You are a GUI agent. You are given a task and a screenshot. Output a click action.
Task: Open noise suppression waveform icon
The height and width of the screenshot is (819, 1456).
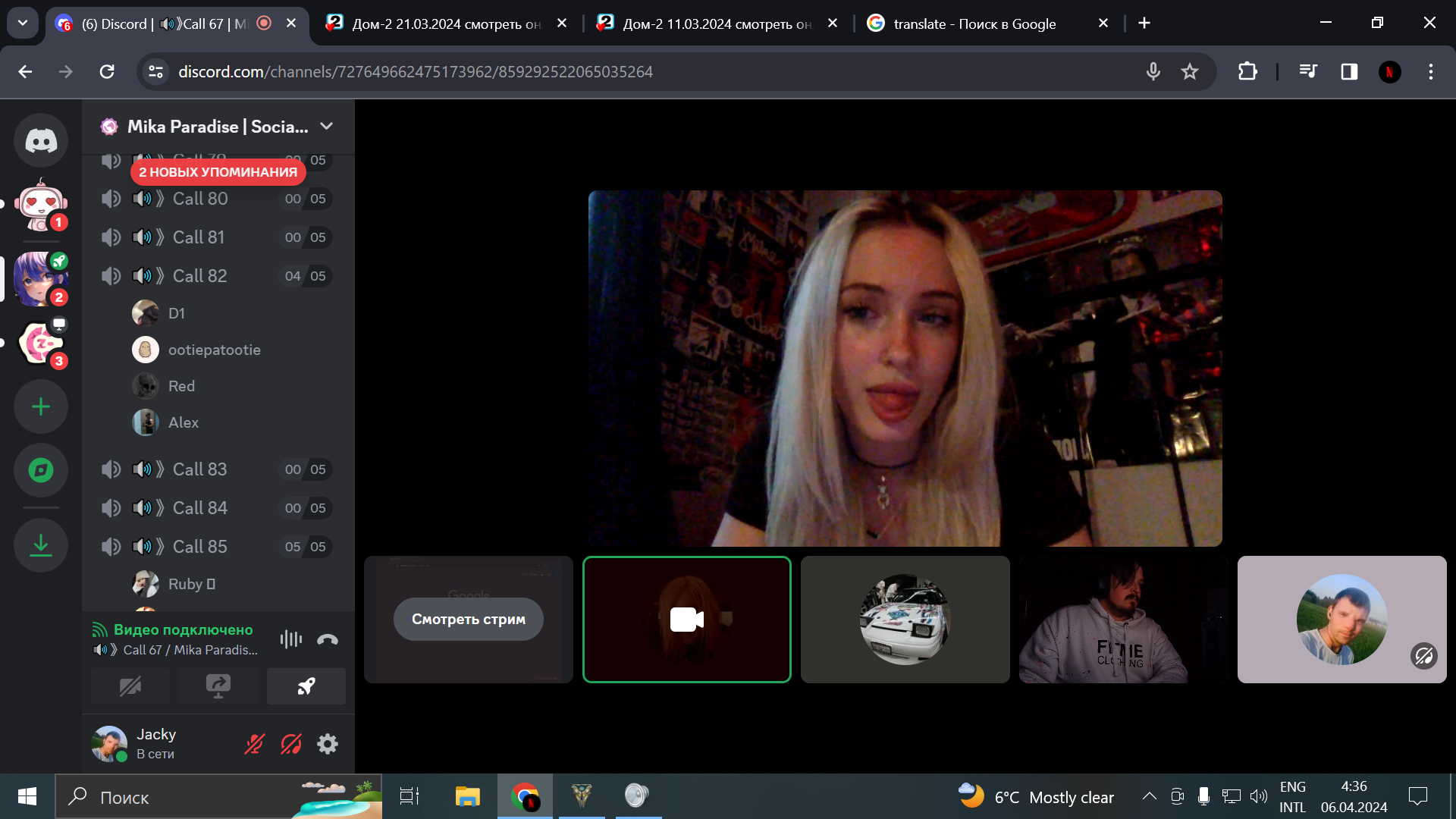tap(290, 639)
